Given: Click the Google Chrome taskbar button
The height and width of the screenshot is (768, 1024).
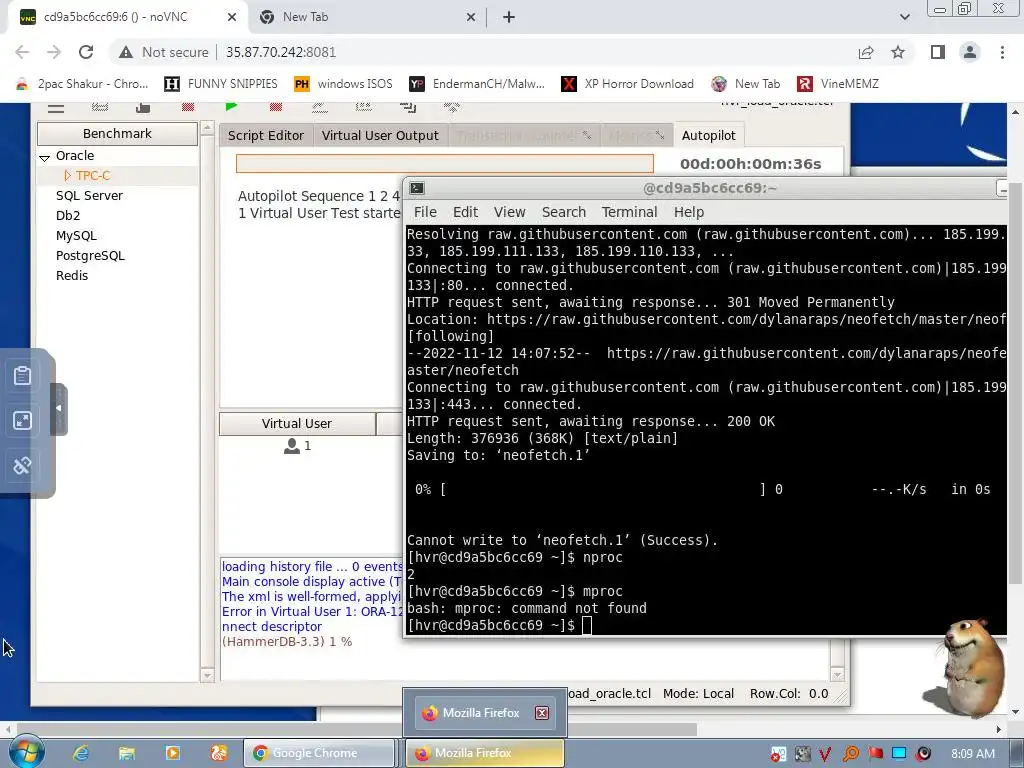Looking at the screenshot, I should (x=319, y=753).
